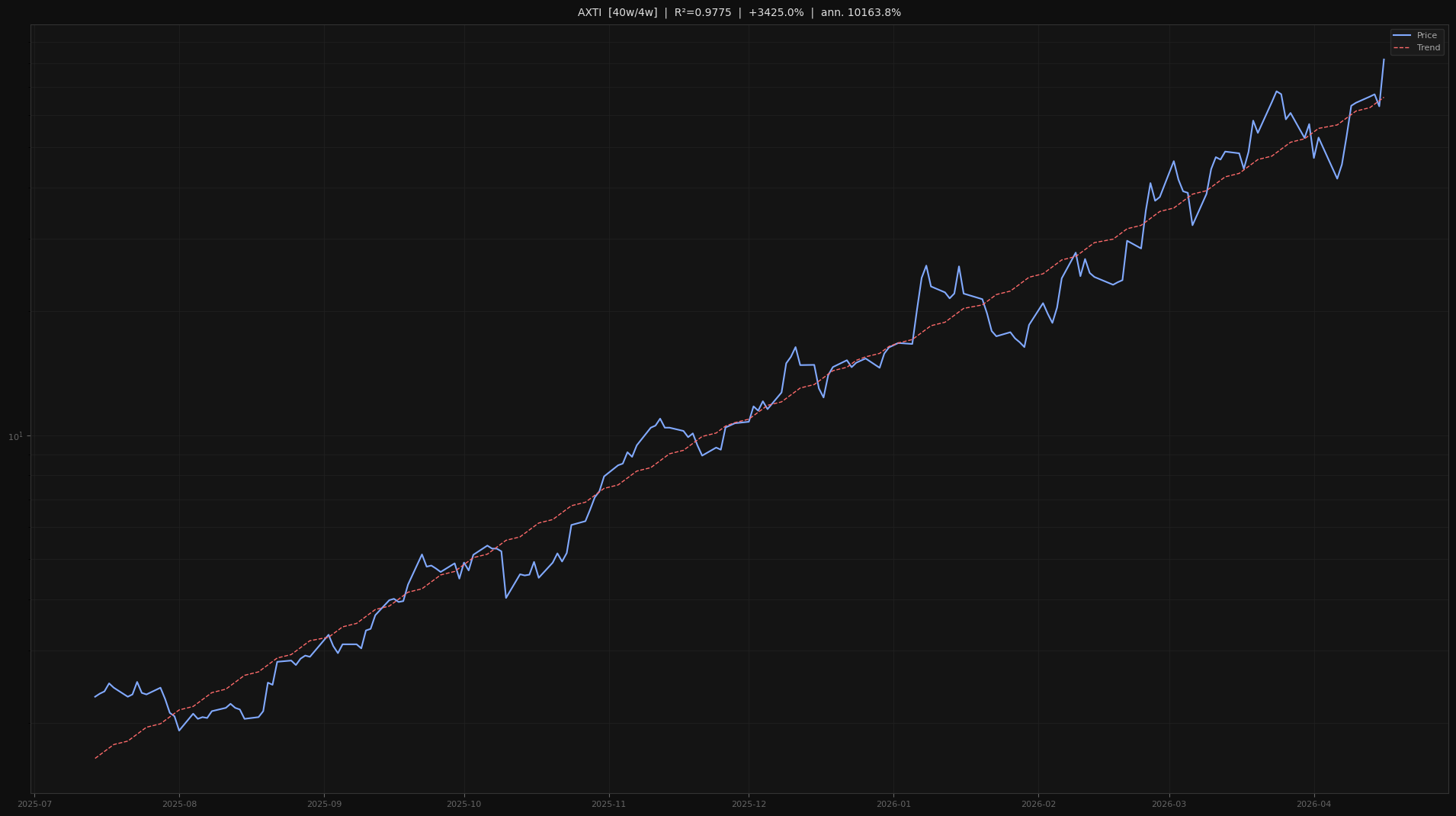Select the 2025-09 tick on the time axis
This screenshot has width=1456, height=816.
point(324,804)
